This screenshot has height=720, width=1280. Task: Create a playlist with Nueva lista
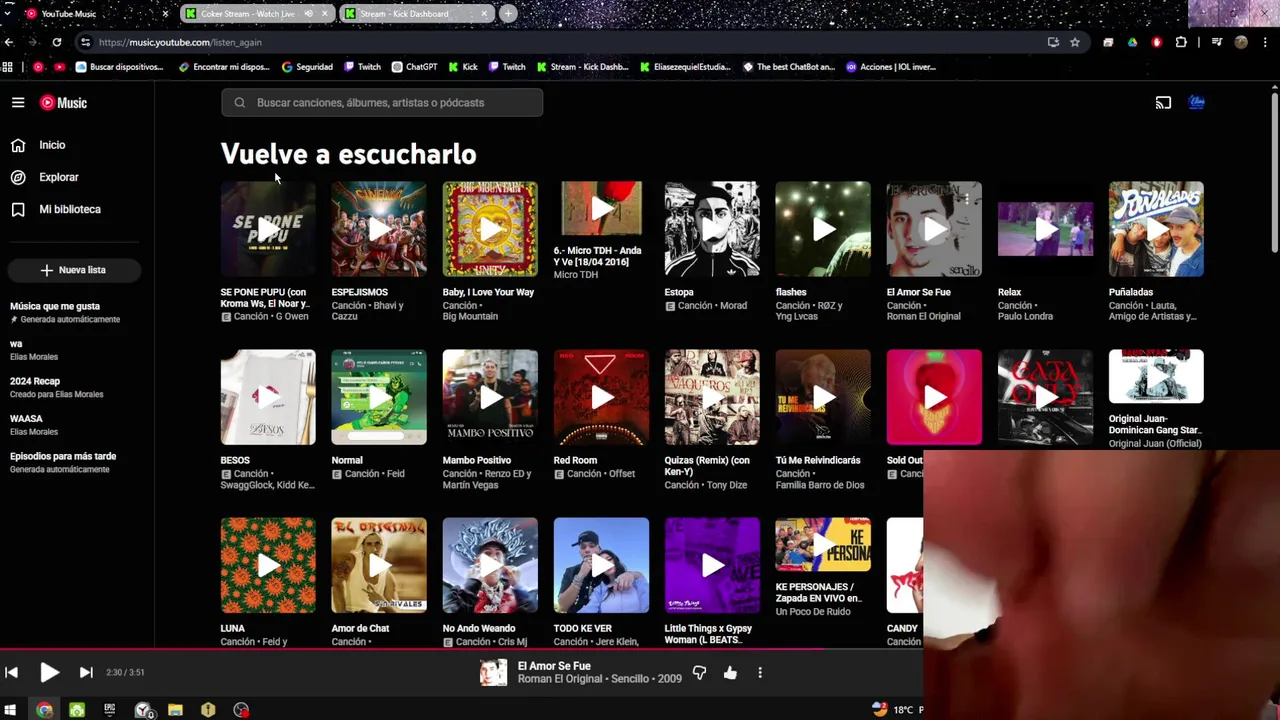click(74, 270)
